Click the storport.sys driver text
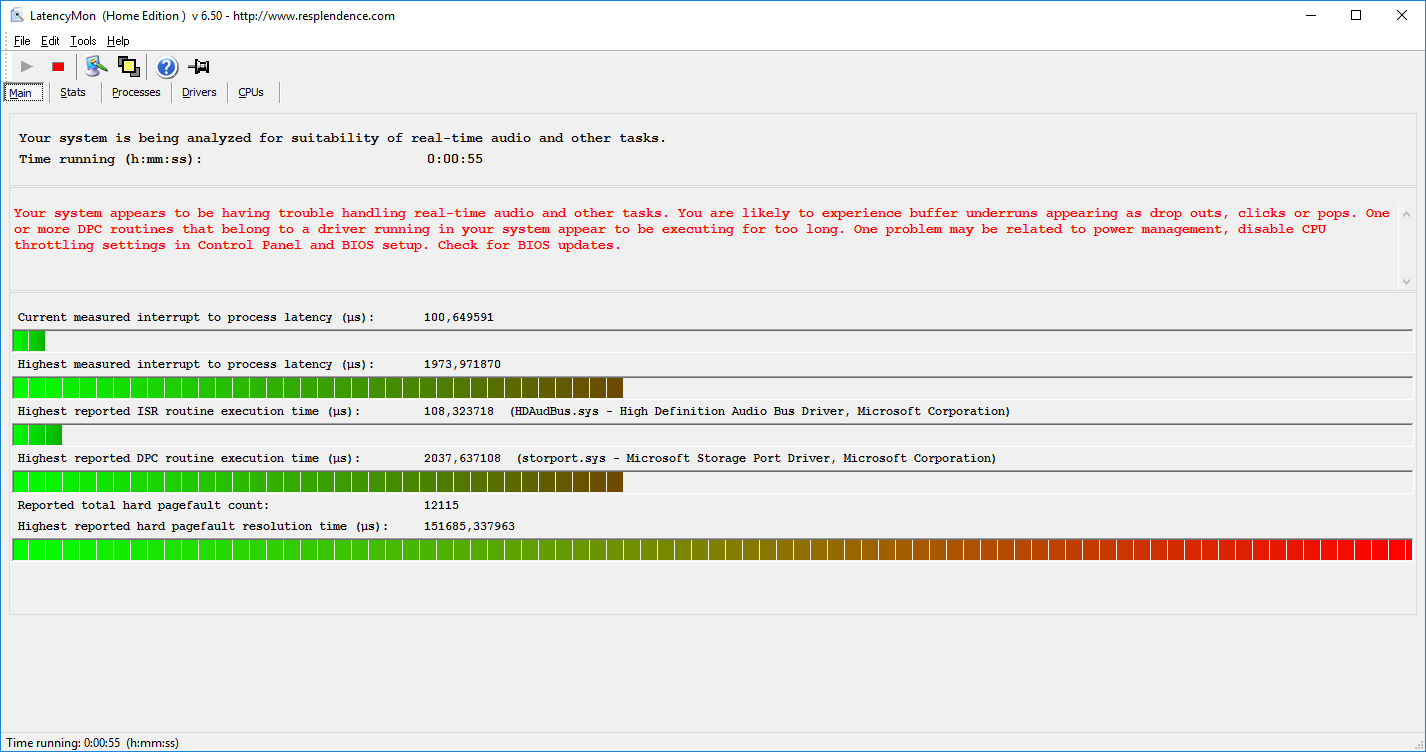Viewport: 1426px width, 752px height. [x=756, y=458]
